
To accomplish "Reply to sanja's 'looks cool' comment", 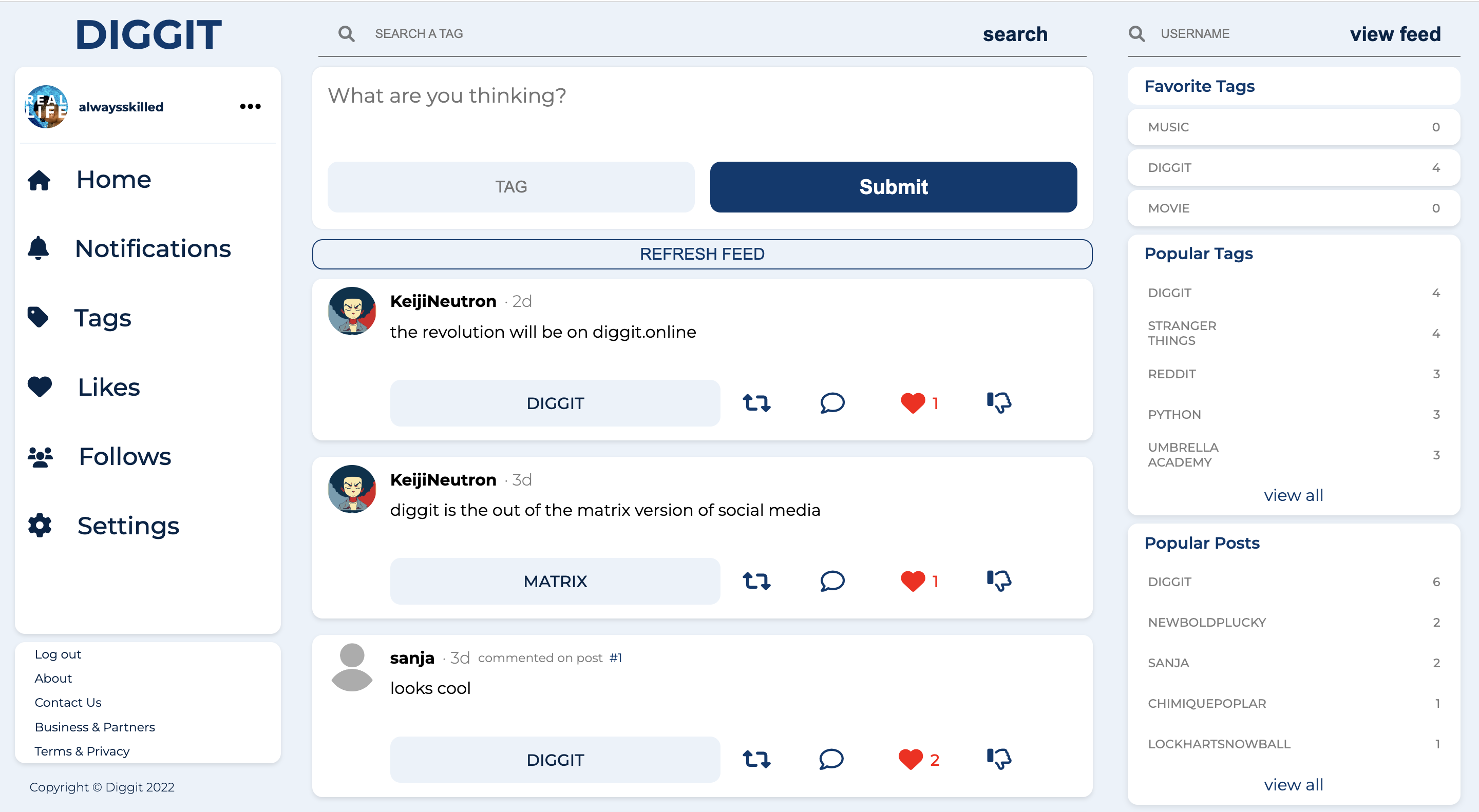I will coord(831,759).
